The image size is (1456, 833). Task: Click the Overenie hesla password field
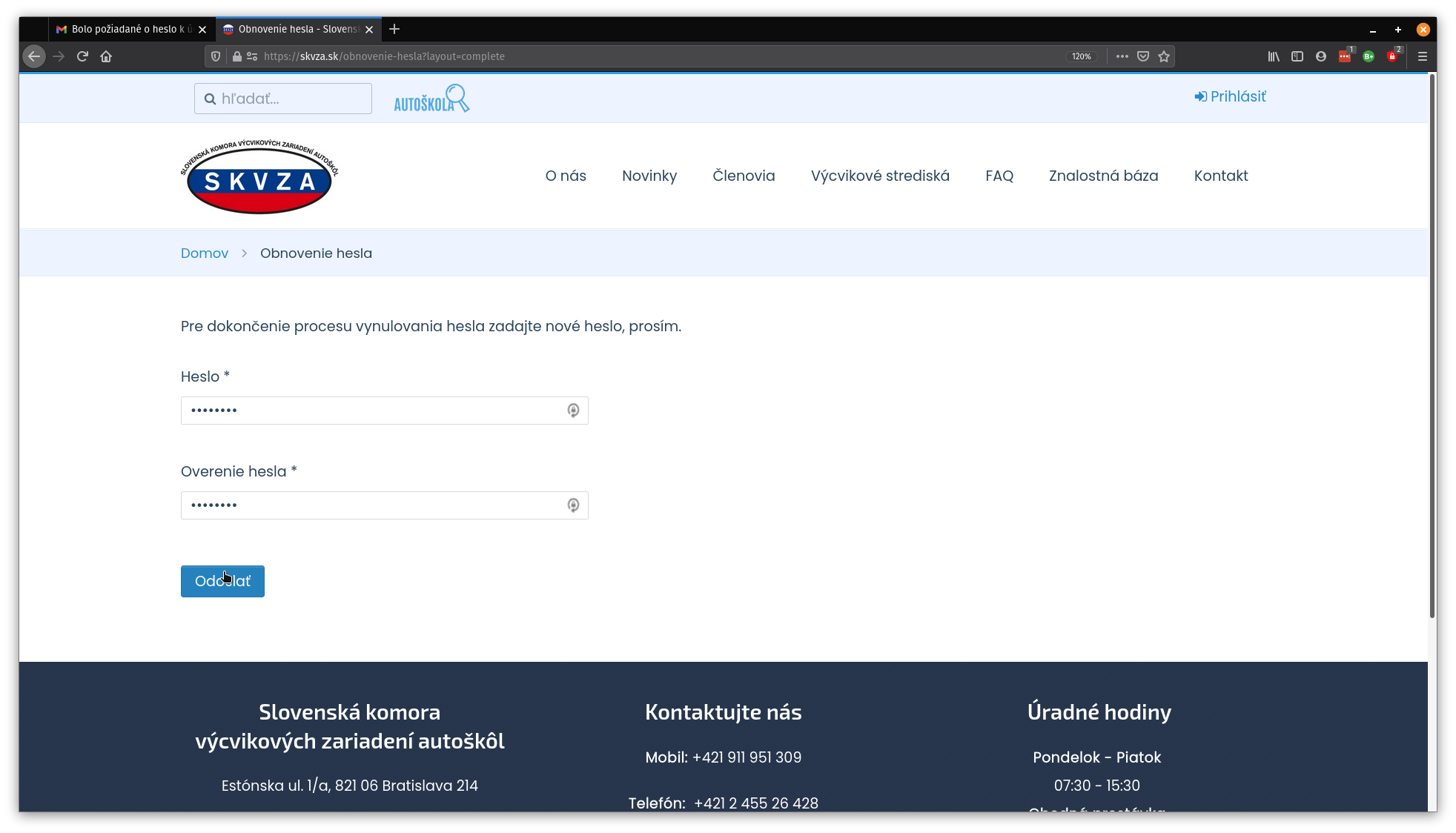click(x=371, y=505)
